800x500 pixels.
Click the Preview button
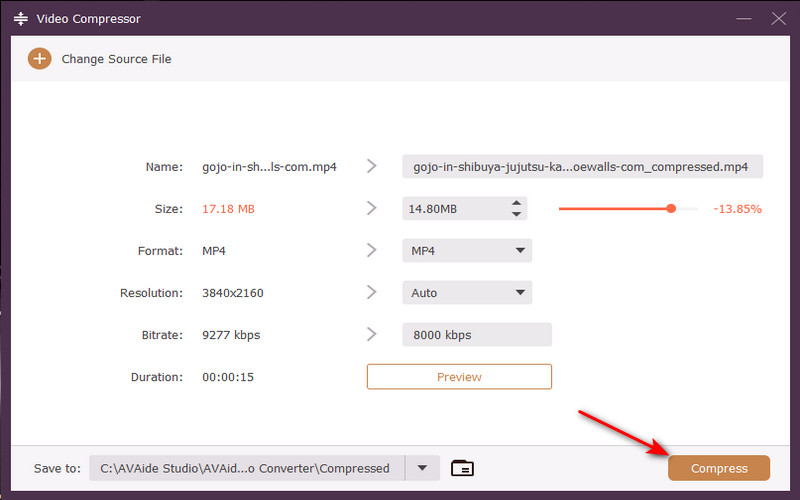(459, 377)
